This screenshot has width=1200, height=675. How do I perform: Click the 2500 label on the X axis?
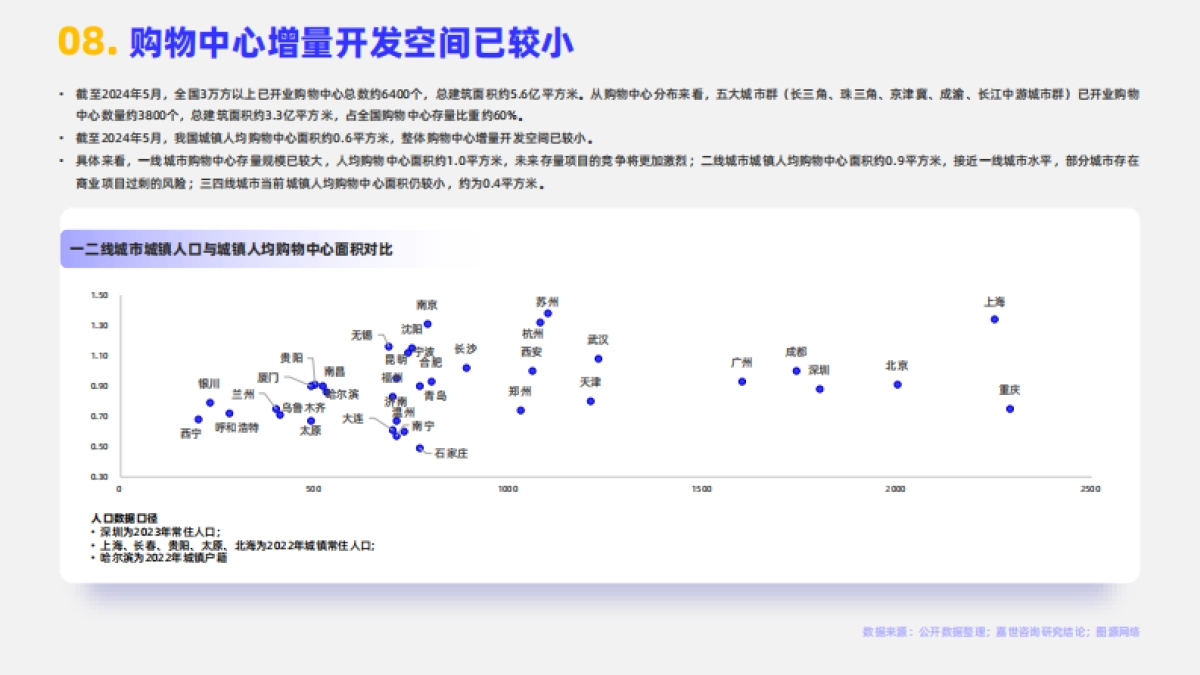(1090, 489)
